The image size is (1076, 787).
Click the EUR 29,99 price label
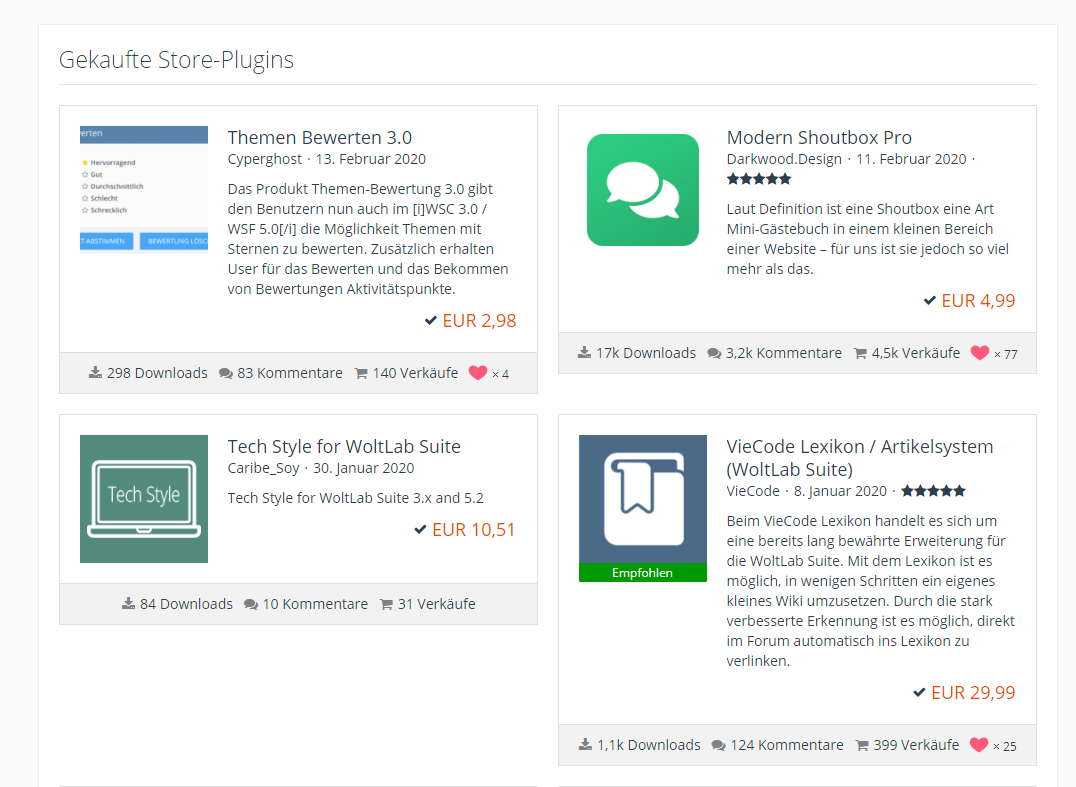[x=972, y=692]
